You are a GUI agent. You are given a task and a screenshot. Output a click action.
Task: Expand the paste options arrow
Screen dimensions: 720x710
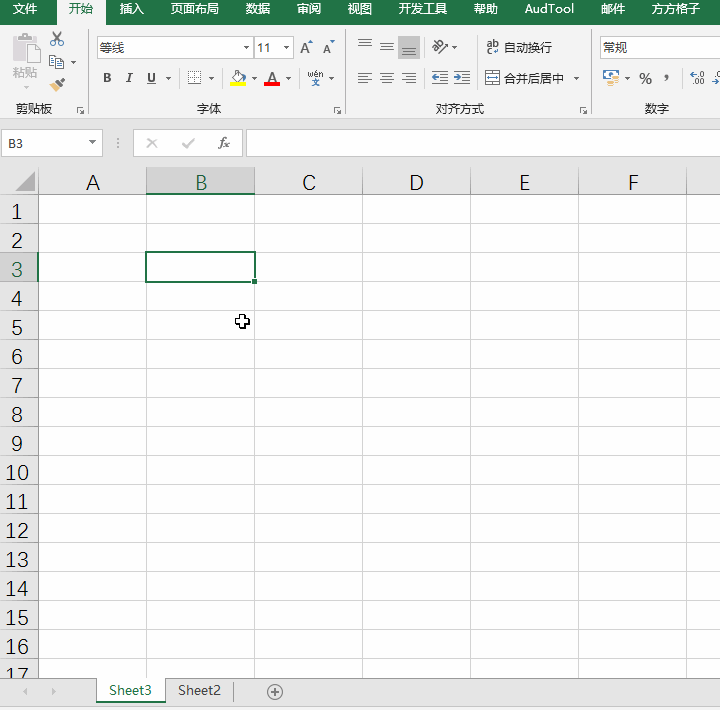click(x=26, y=87)
